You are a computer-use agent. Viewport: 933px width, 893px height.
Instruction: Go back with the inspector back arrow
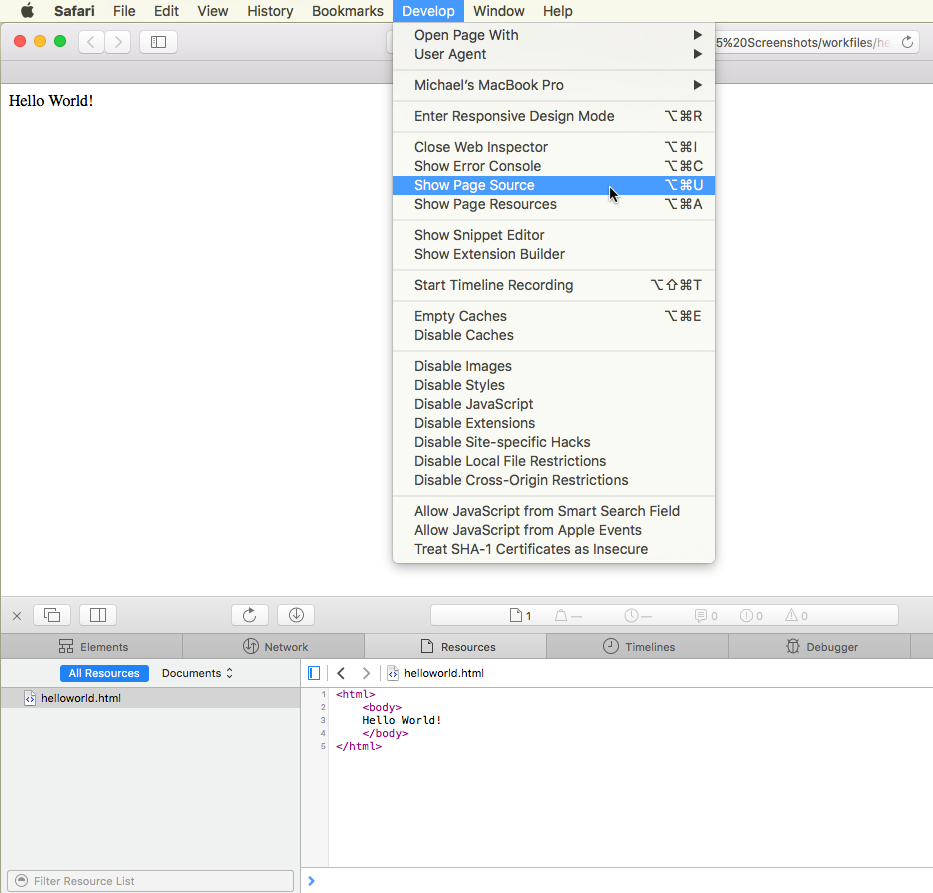[341, 673]
